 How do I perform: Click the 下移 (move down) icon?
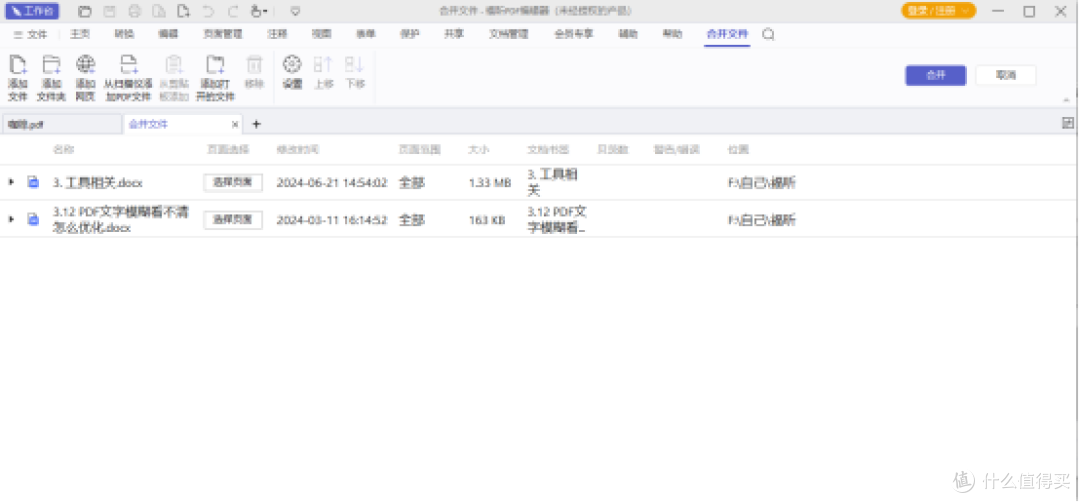354,65
